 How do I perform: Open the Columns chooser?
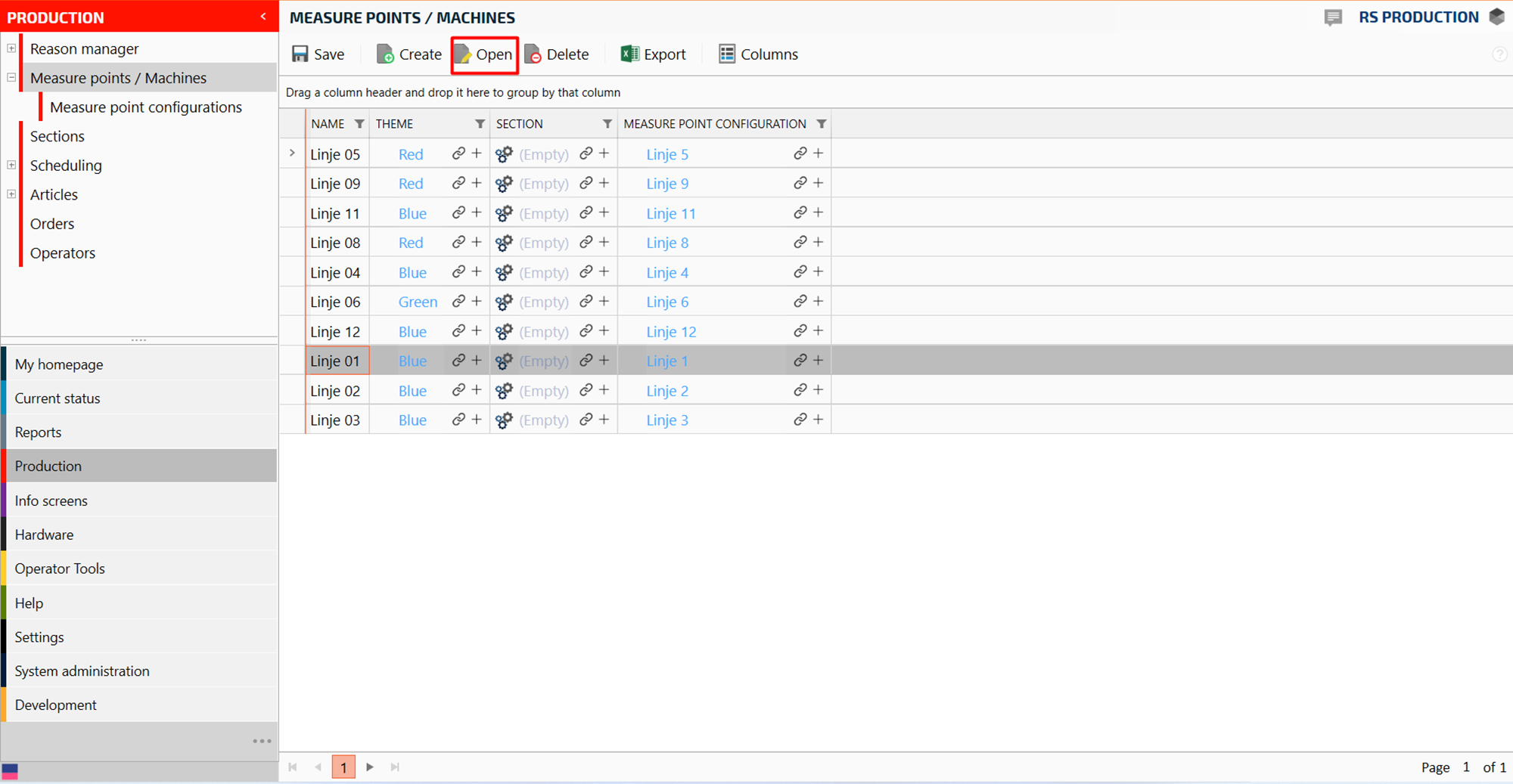click(758, 54)
